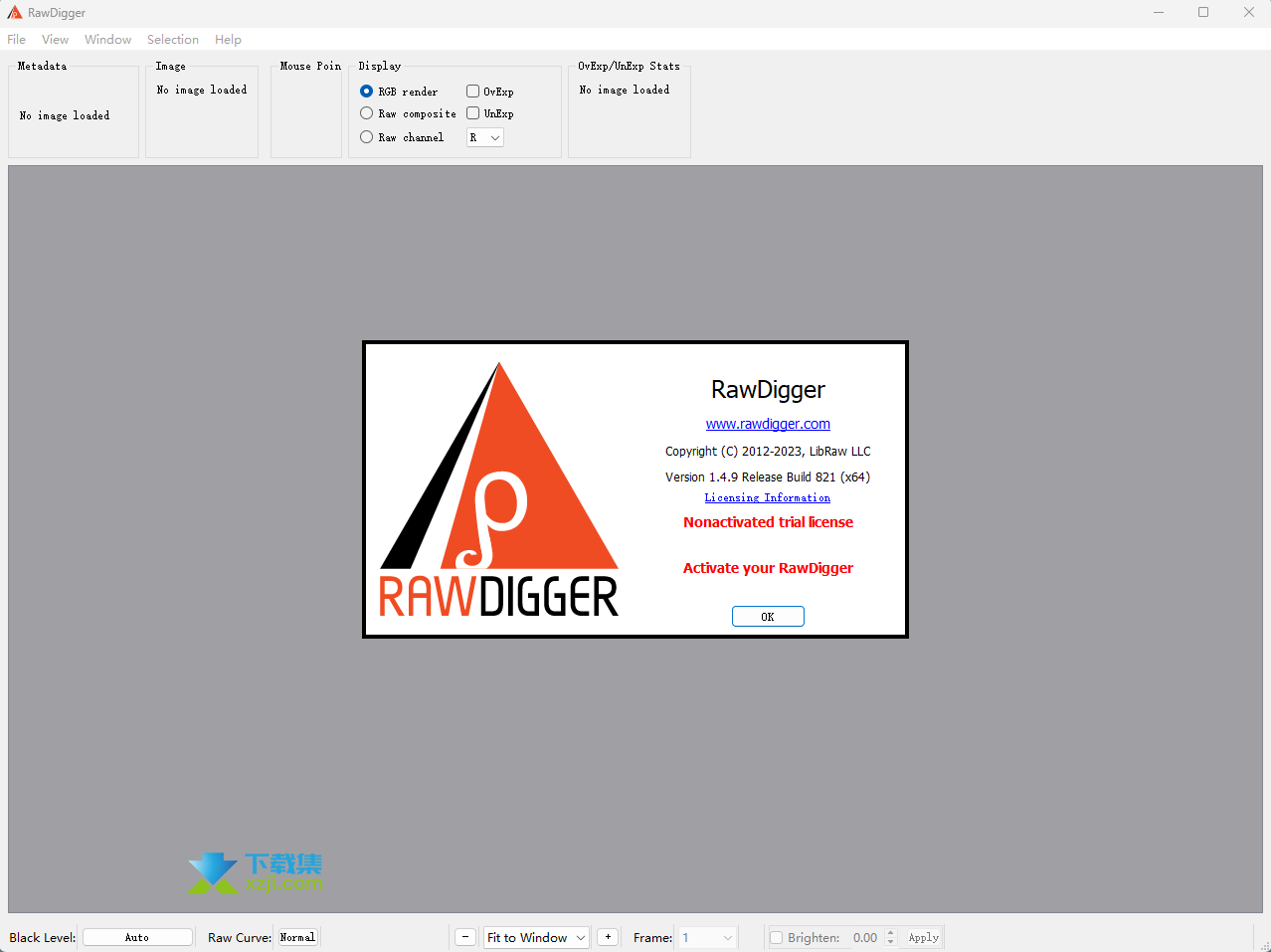Open the raw channel R dropdown
1271x952 pixels.
point(485,137)
